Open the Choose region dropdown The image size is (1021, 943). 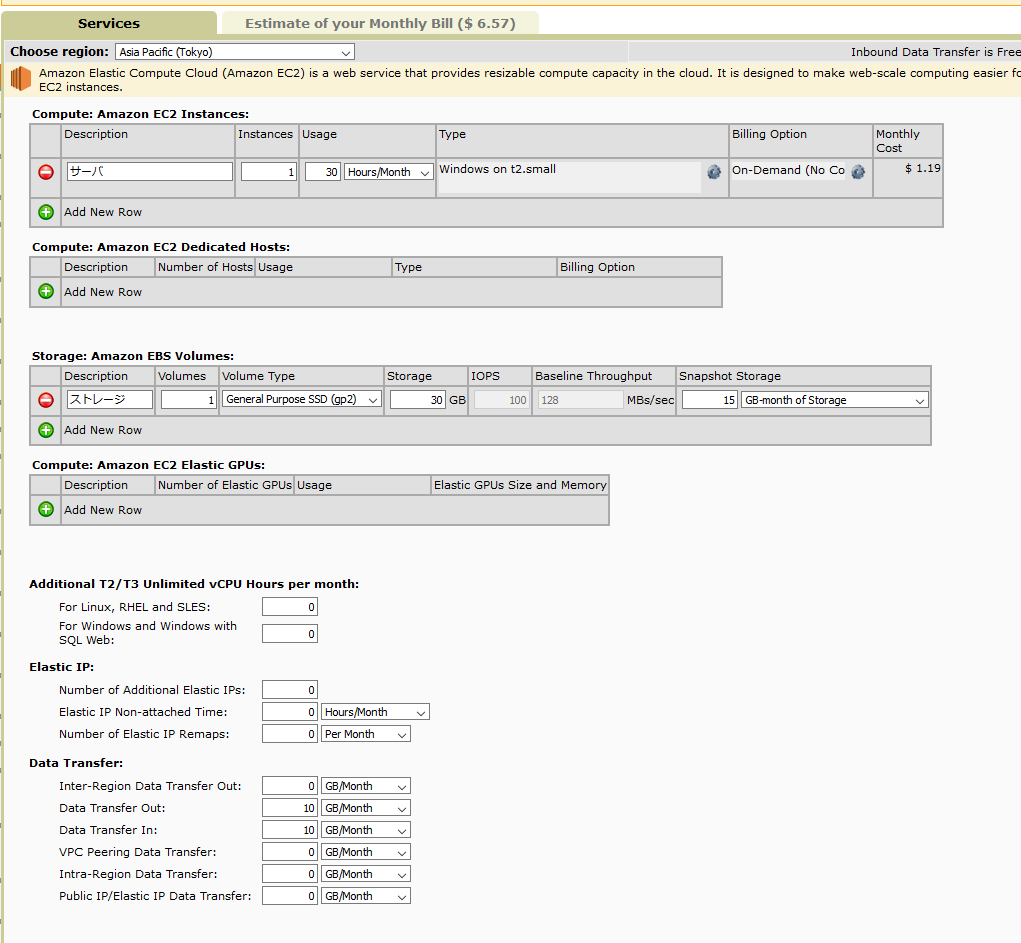[235, 52]
